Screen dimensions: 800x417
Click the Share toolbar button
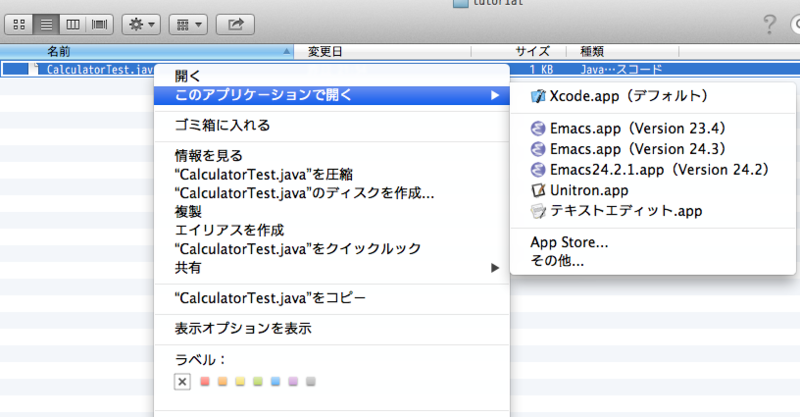click(235, 24)
